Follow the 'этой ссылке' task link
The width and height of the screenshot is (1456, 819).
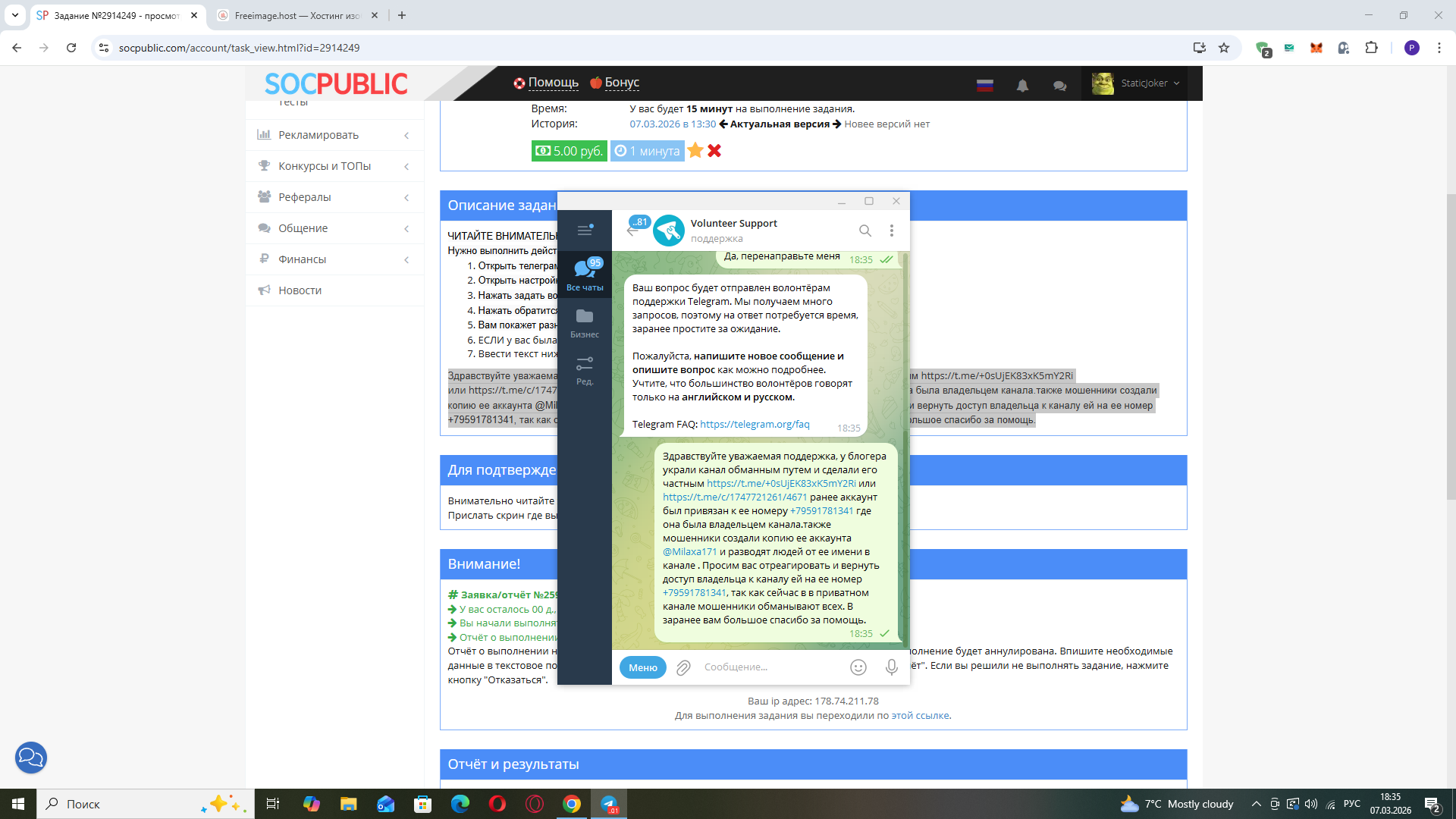coord(920,716)
